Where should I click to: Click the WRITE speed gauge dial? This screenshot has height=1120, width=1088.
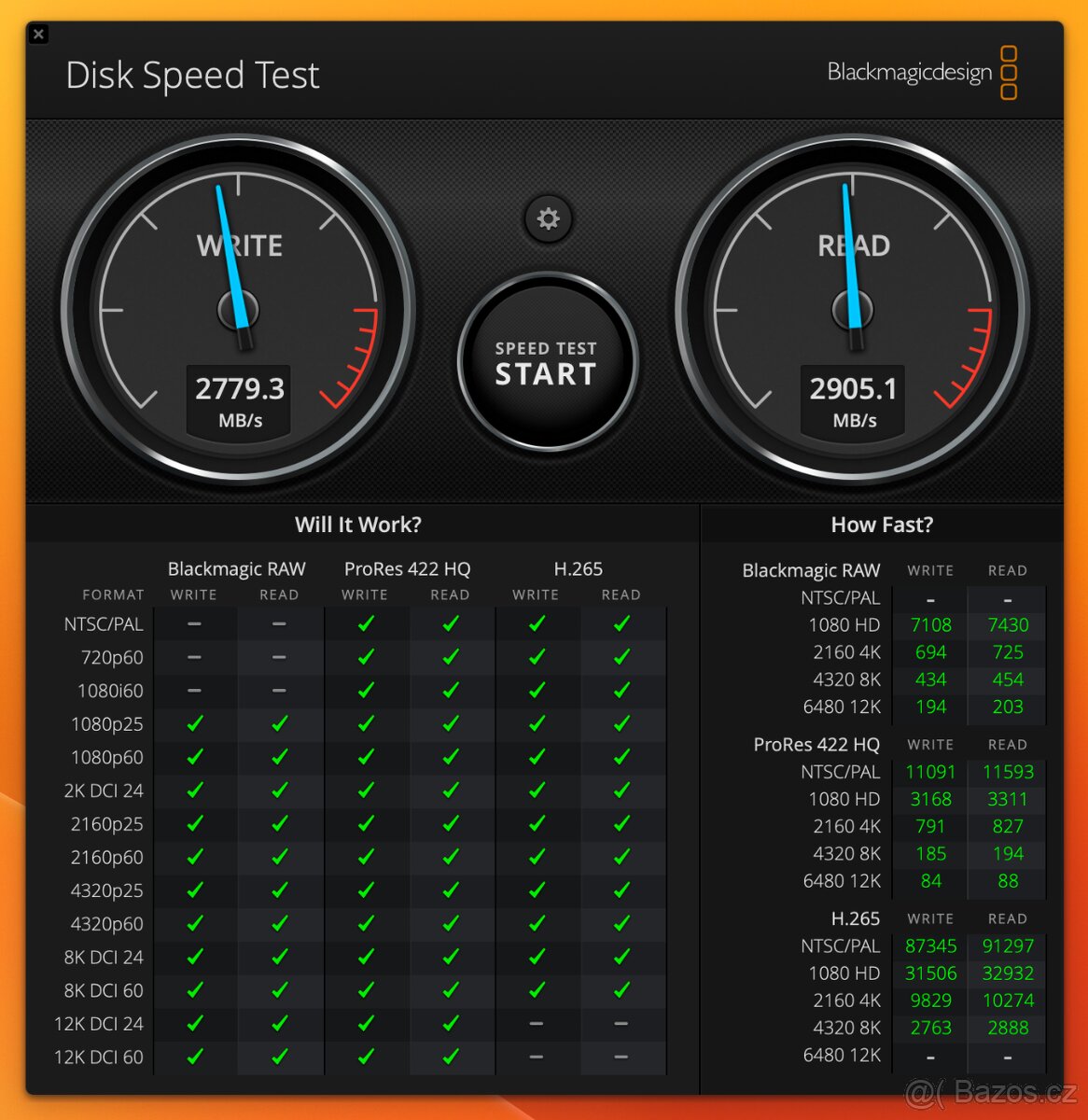(x=239, y=311)
